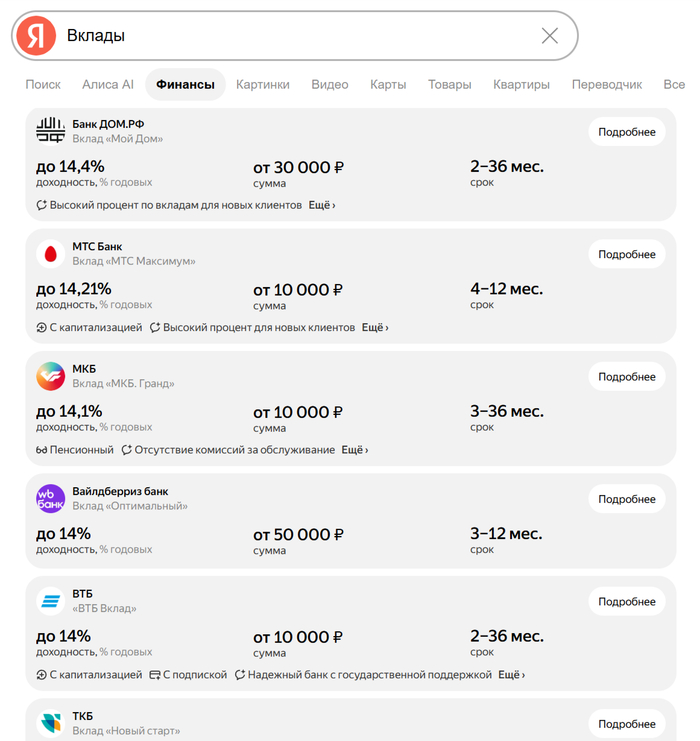Click the red МТС Банк egg logo

click(51, 254)
